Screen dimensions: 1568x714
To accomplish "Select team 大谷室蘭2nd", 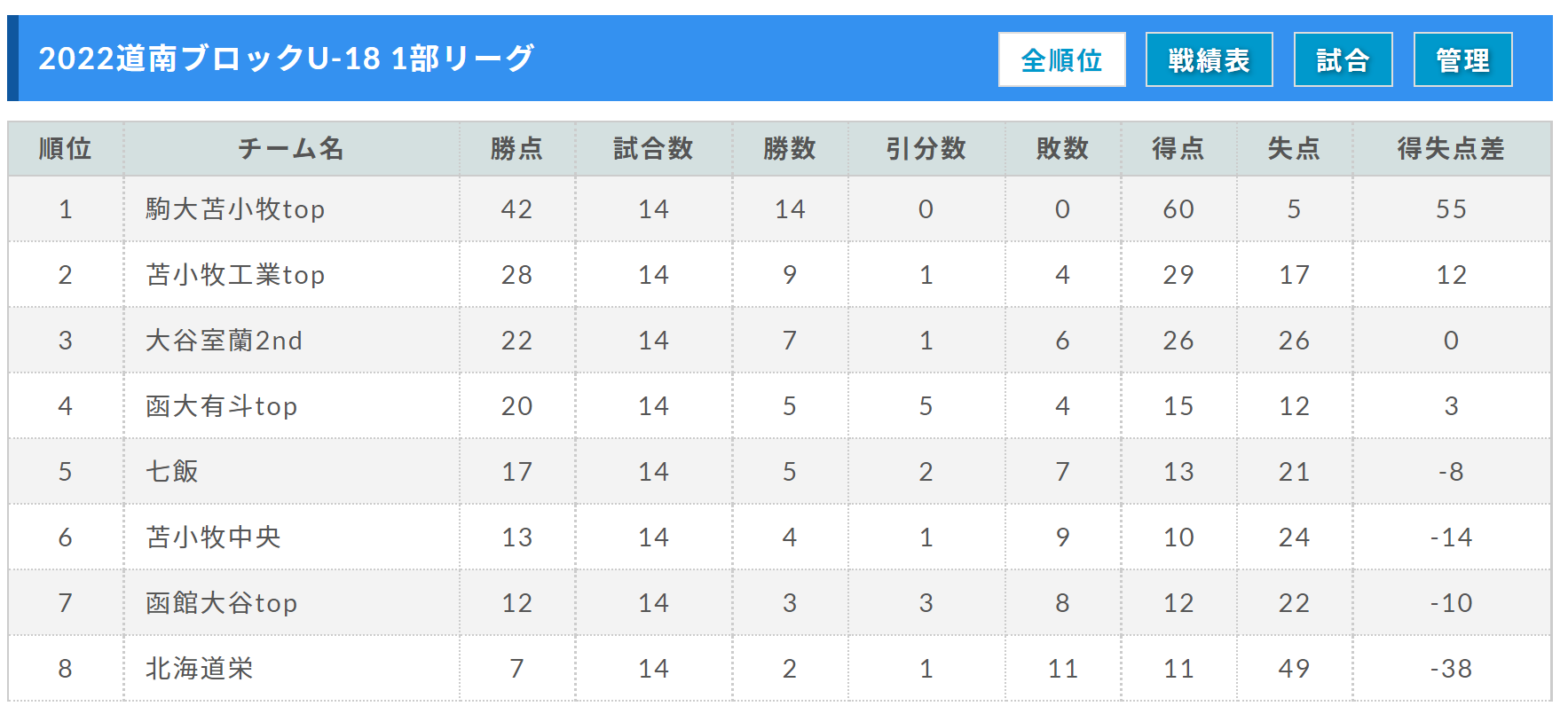I will [224, 341].
